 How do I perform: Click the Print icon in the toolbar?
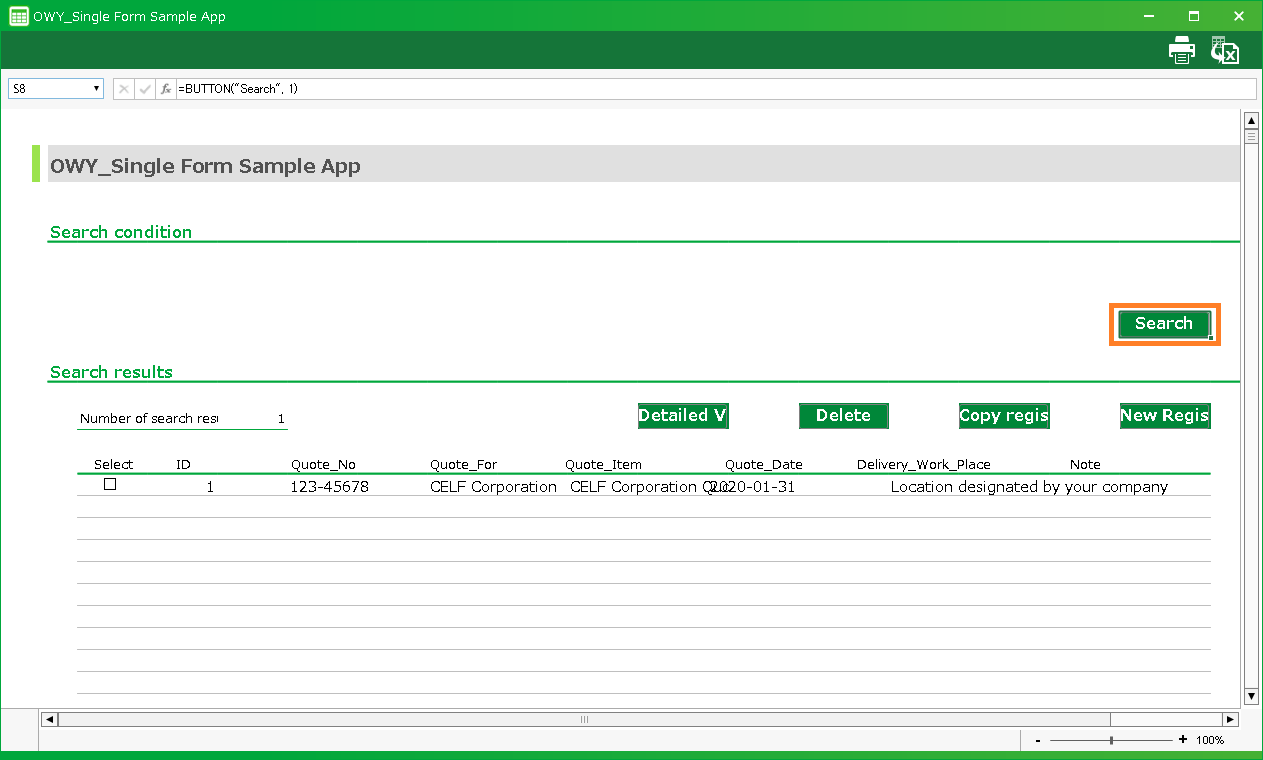pyautogui.click(x=1182, y=50)
